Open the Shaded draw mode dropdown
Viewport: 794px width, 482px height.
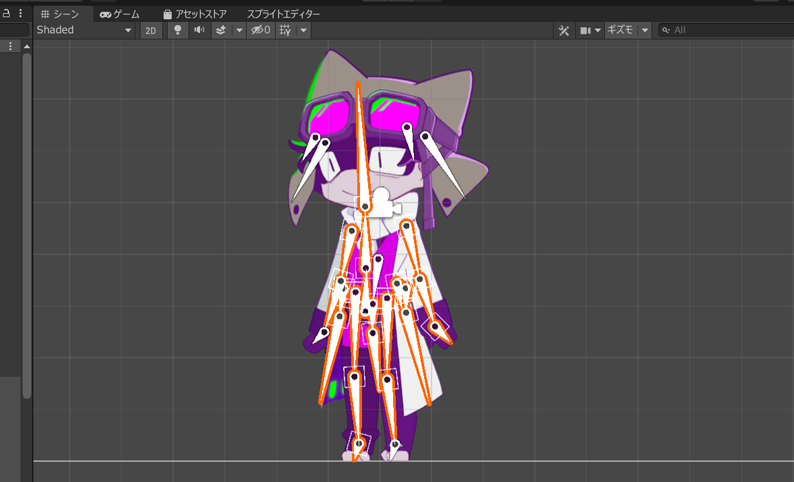tap(84, 30)
